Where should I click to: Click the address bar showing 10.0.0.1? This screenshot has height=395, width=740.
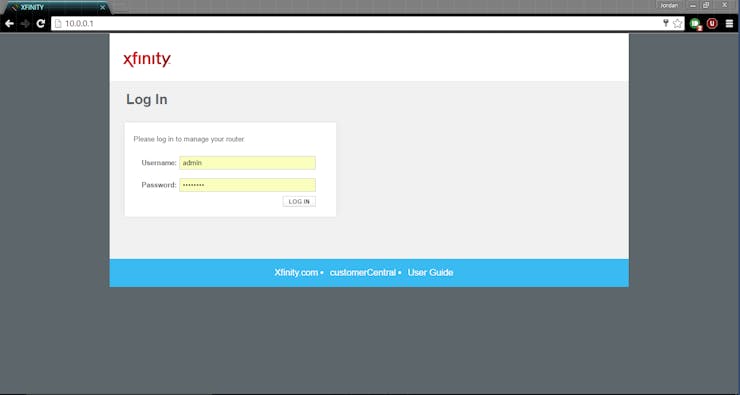359,24
